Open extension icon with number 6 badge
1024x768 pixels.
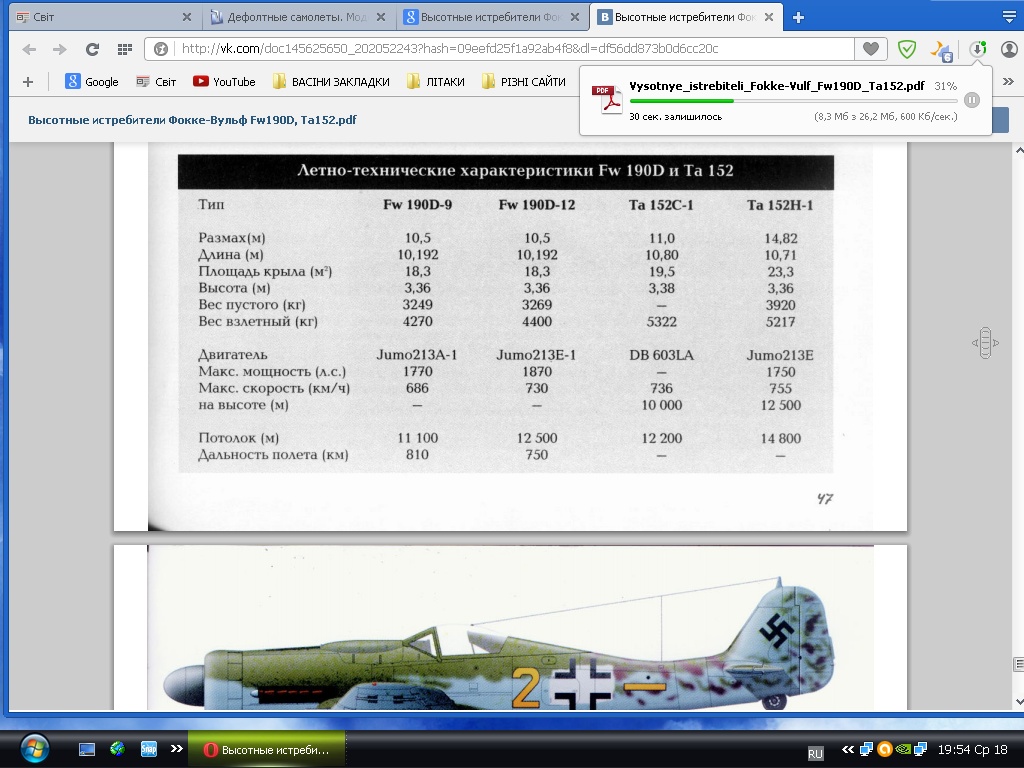tap(942, 50)
